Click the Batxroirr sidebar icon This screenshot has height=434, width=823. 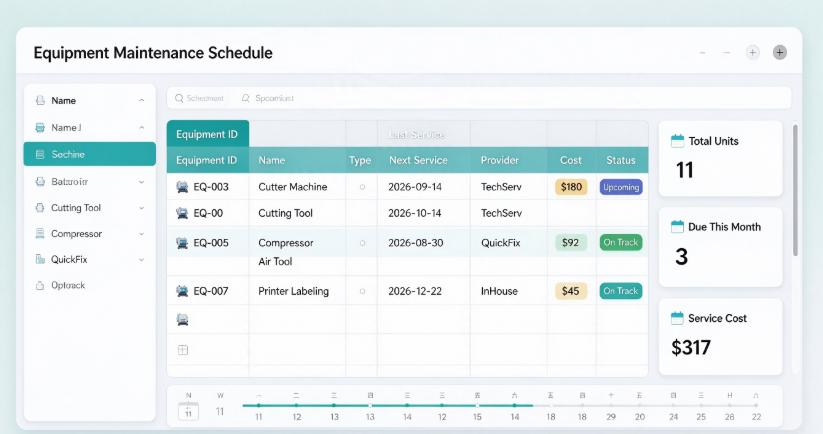pos(40,182)
